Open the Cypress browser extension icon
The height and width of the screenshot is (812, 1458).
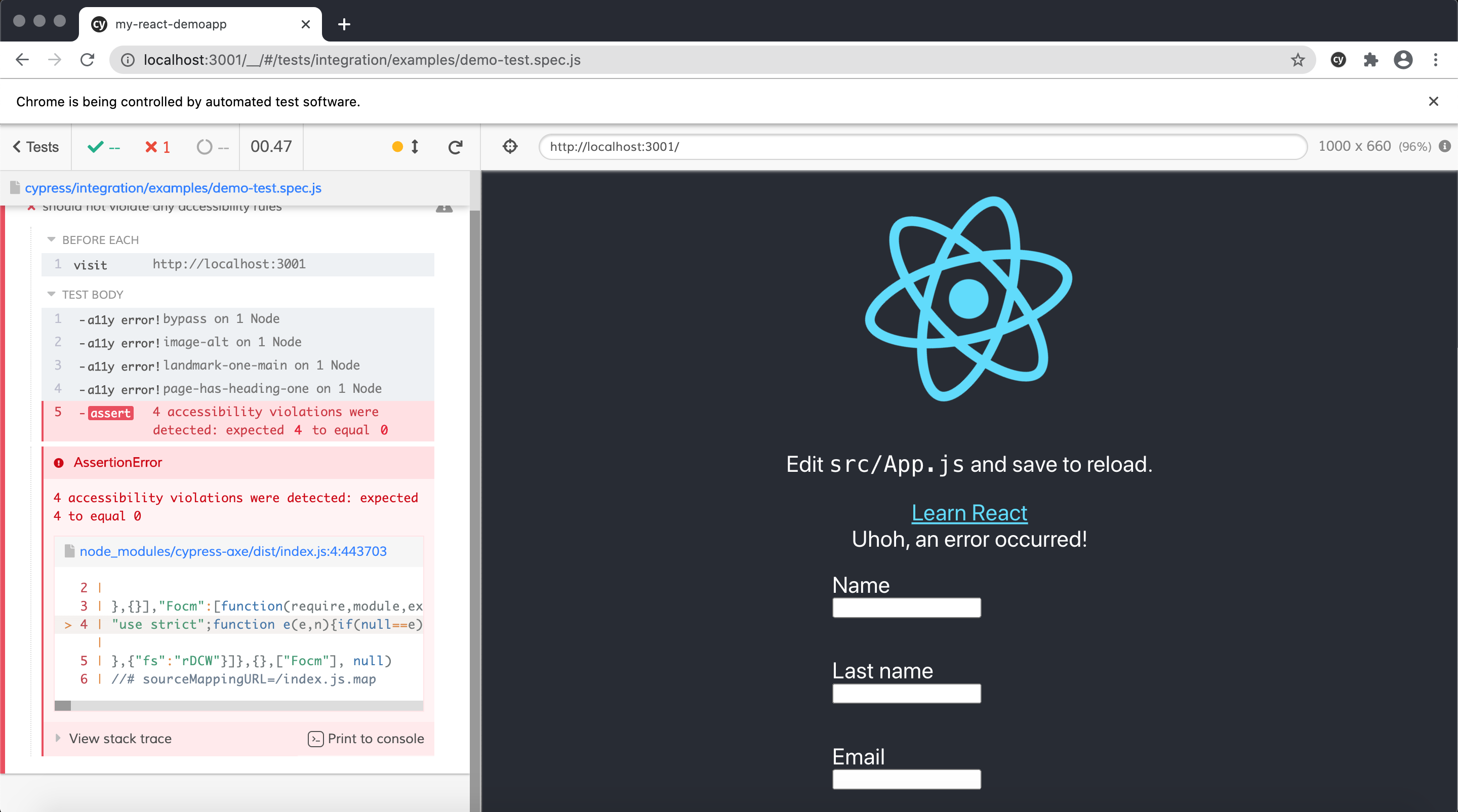point(1338,59)
